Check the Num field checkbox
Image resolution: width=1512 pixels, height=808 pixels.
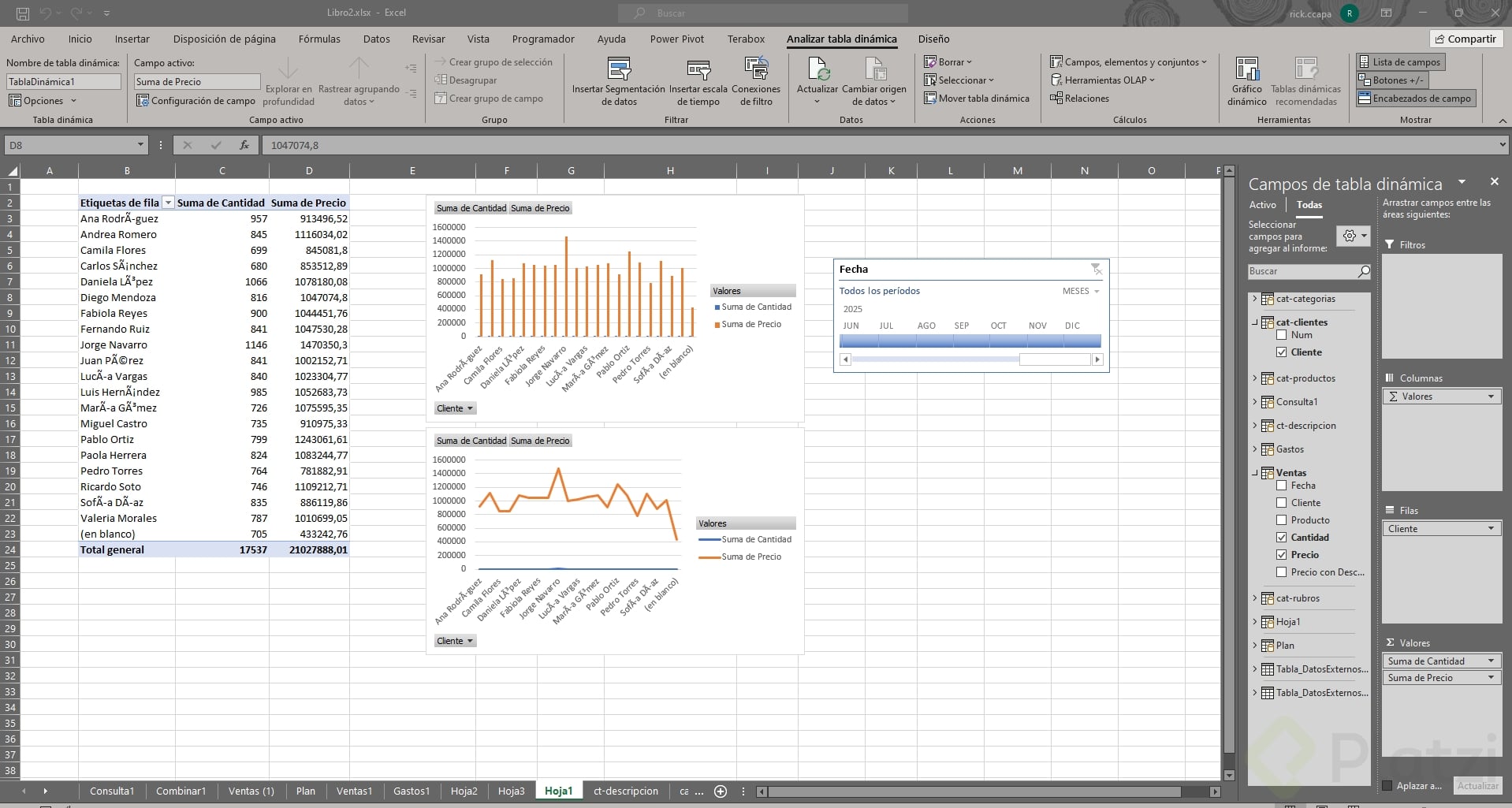pos(1281,335)
